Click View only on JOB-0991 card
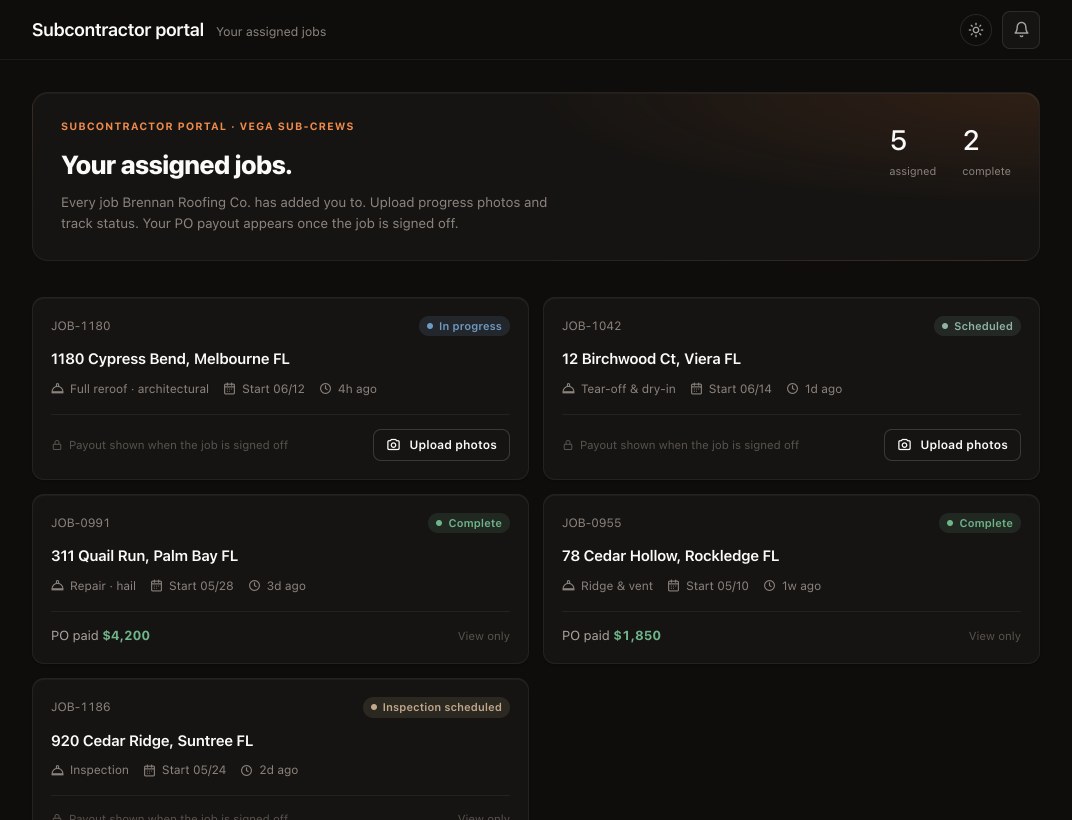The height and width of the screenshot is (820, 1072). click(483, 636)
